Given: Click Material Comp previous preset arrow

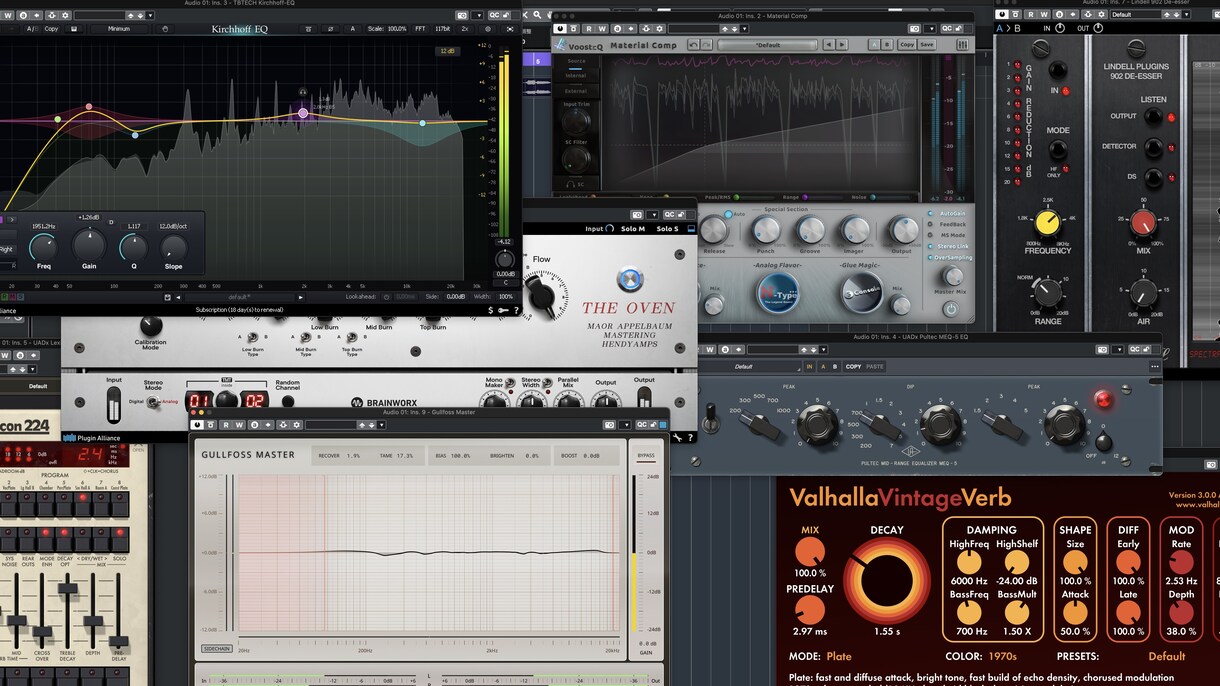Looking at the screenshot, I should coord(828,45).
